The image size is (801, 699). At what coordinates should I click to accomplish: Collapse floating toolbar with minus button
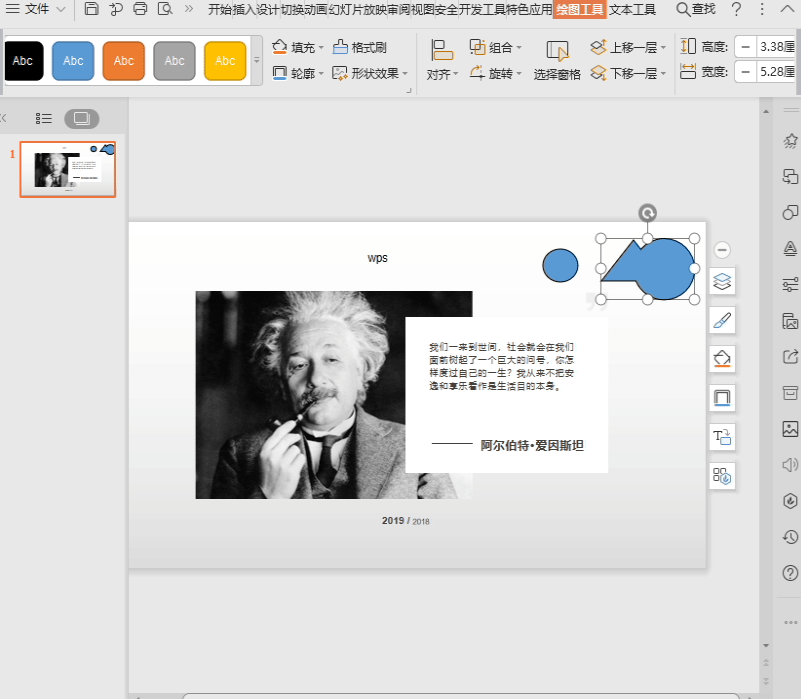tap(722, 250)
